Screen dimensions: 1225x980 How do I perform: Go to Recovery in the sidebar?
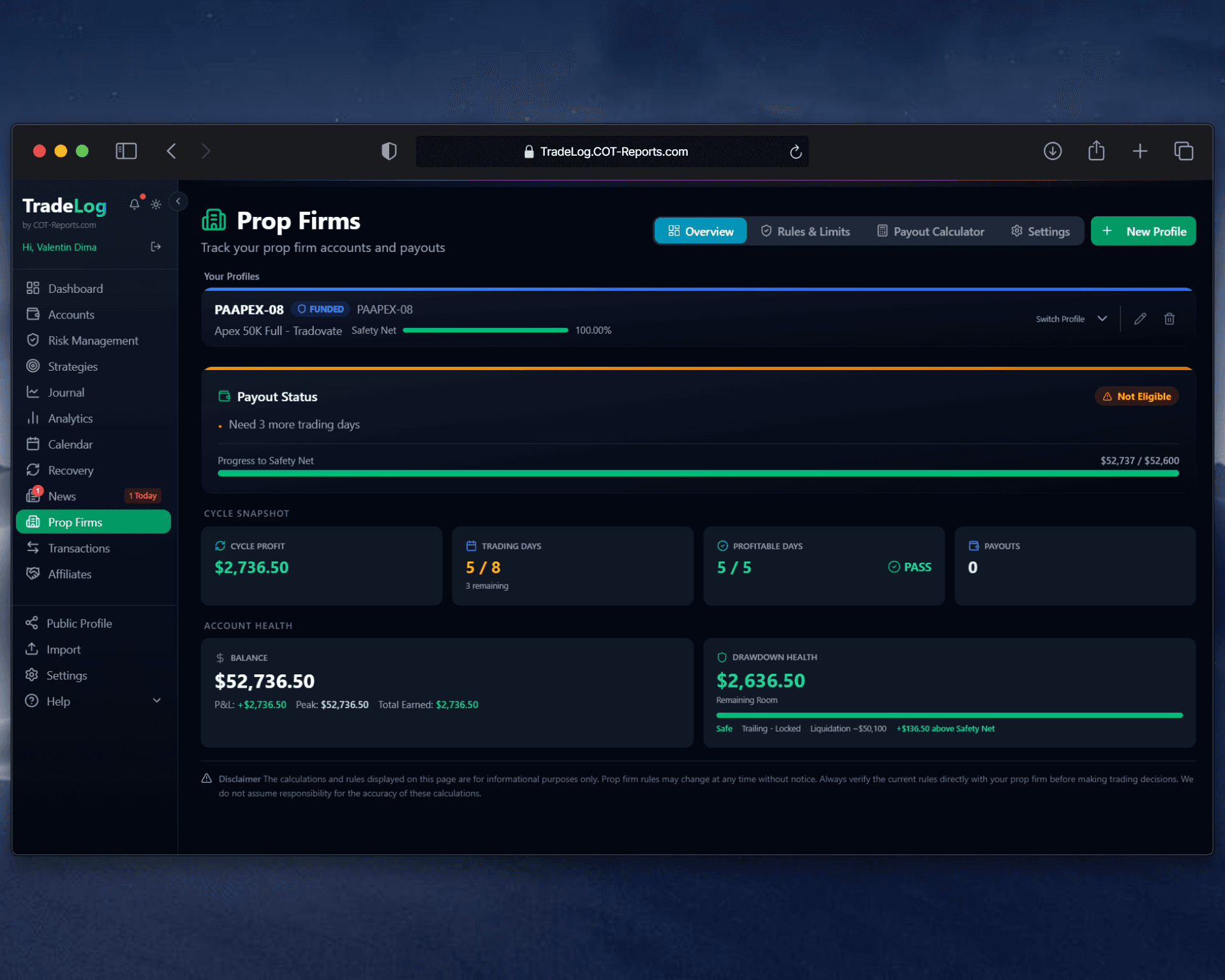click(x=70, y=470)
